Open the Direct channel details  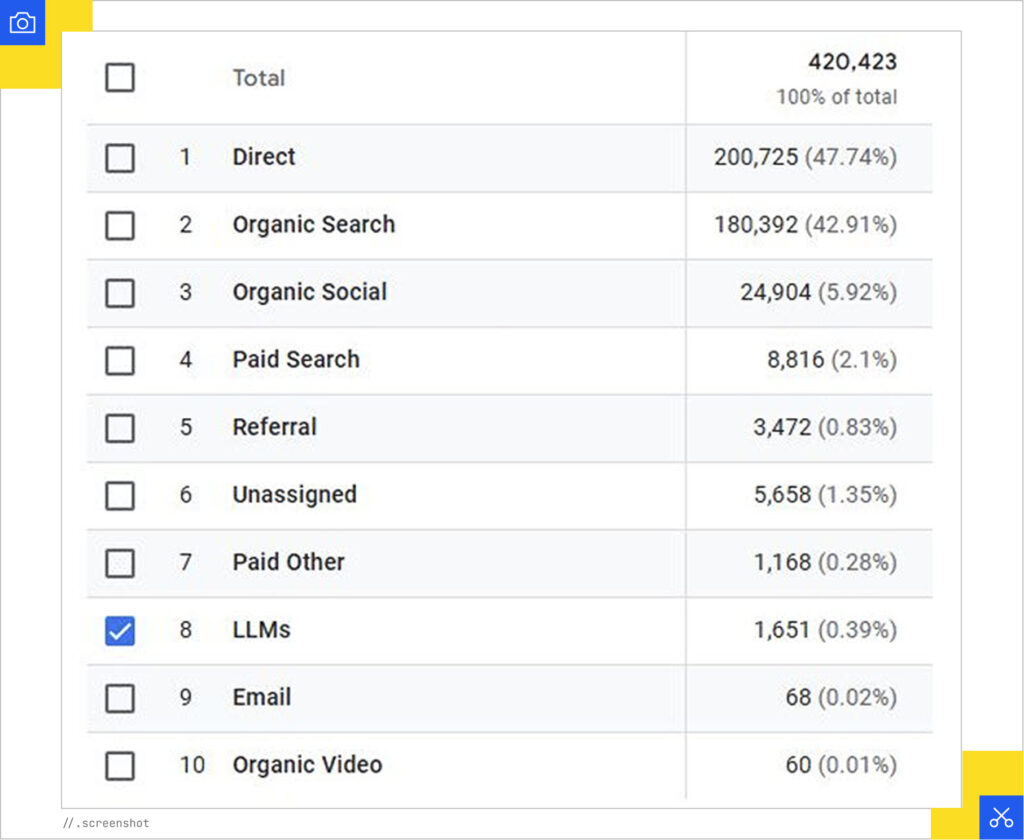[x=263, y=157]
